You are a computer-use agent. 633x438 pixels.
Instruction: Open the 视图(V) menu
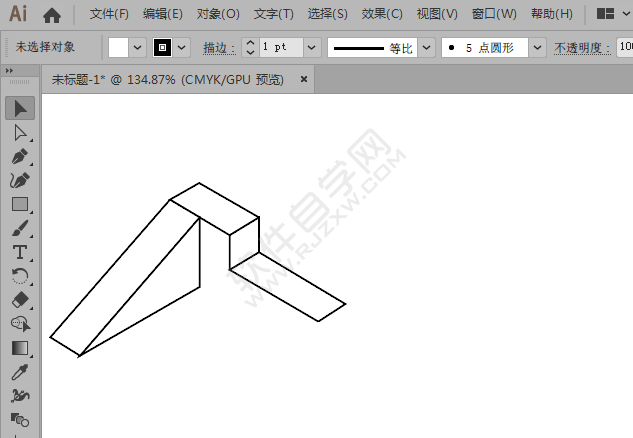tap(437, 14)
